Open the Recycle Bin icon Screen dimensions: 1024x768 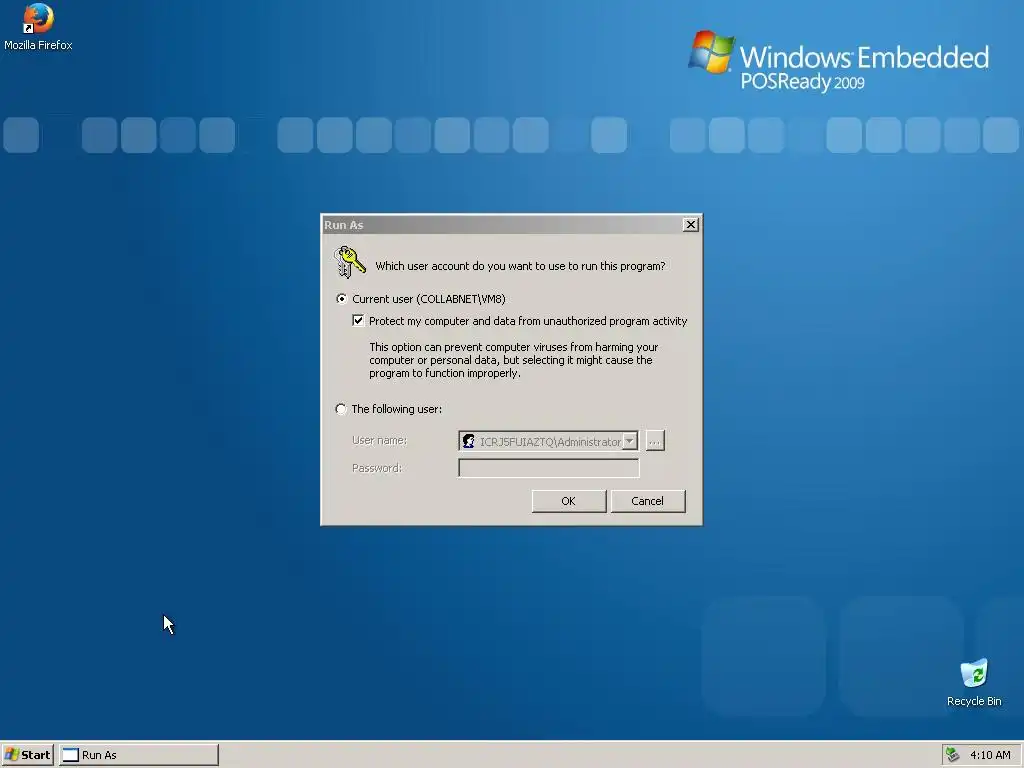974,683
